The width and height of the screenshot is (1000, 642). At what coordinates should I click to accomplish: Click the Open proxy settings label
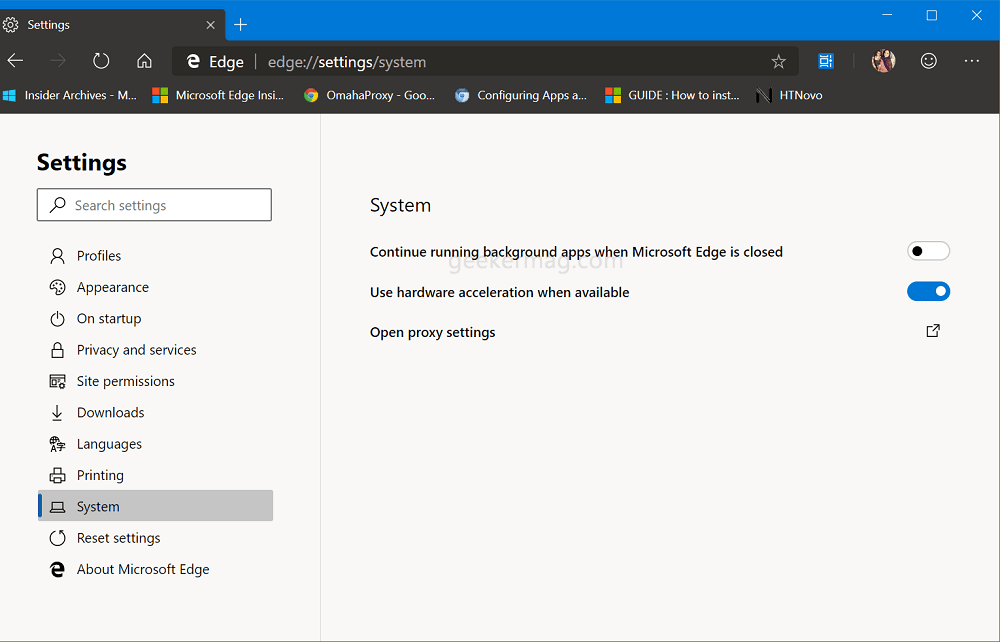[432, 332]
